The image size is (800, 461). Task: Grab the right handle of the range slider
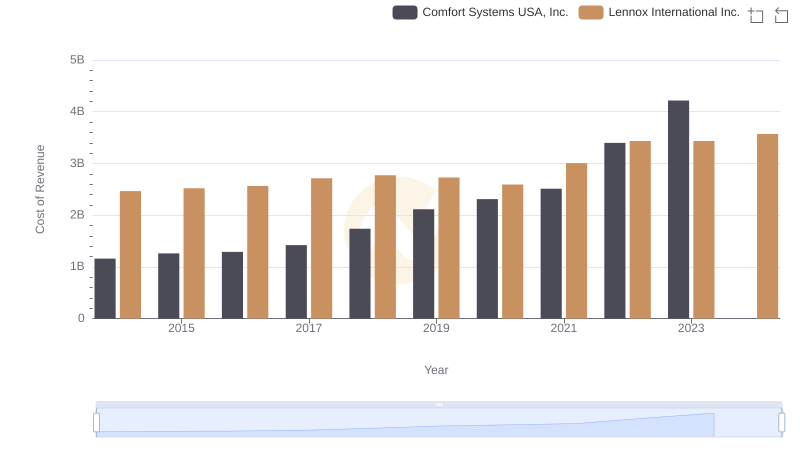point(781,422)
